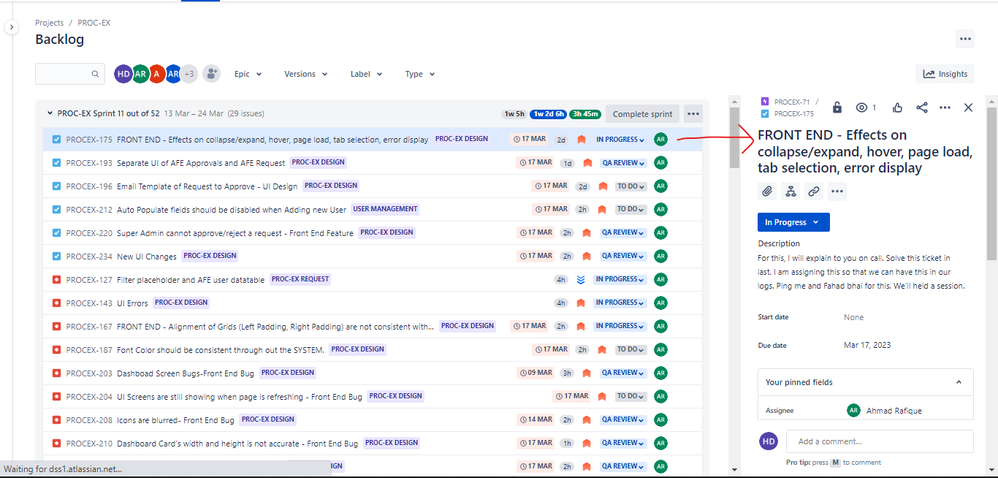Open the Epic filter dropdown

(248, 74)
